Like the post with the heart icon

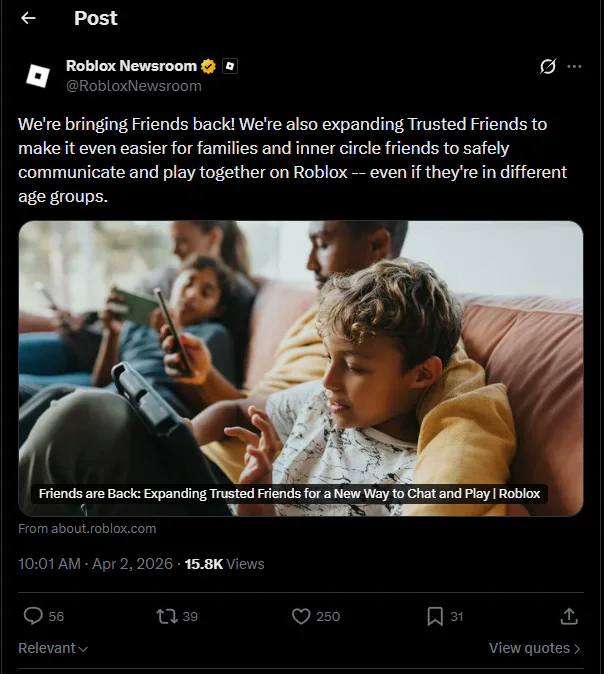[301, 616]
